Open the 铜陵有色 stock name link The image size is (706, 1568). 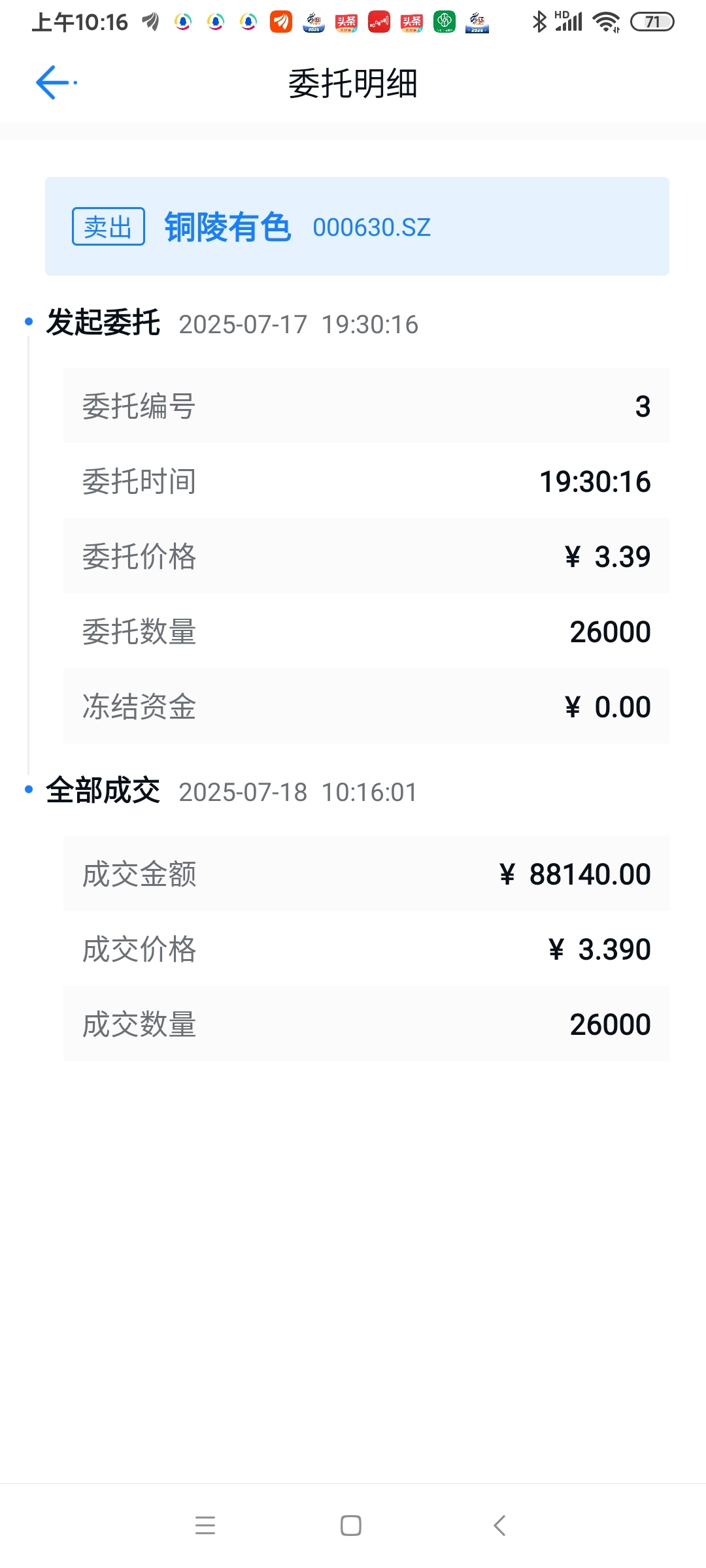point(227,227)
